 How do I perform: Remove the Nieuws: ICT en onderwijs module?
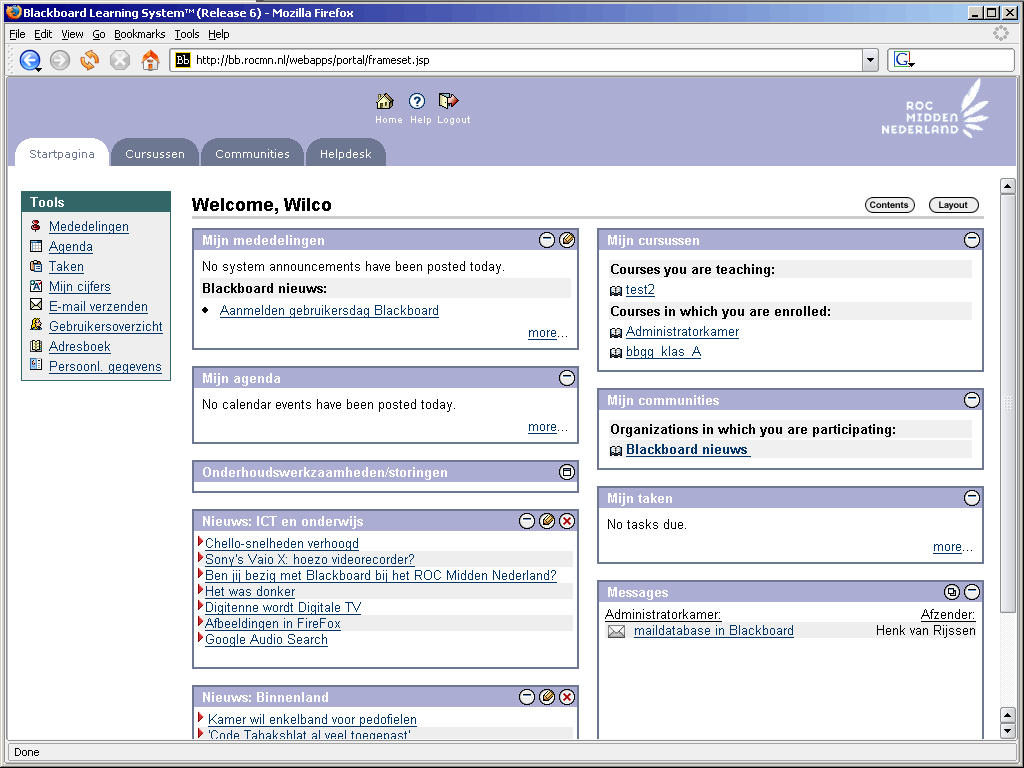pyautogui.click(x=567, y=520)
